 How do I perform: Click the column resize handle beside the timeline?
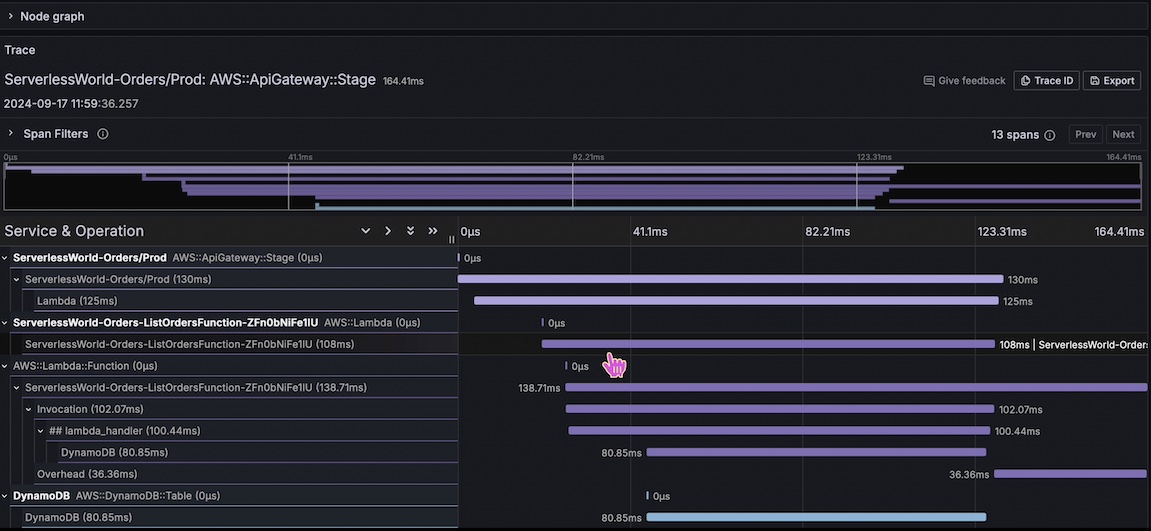(451, 239)
